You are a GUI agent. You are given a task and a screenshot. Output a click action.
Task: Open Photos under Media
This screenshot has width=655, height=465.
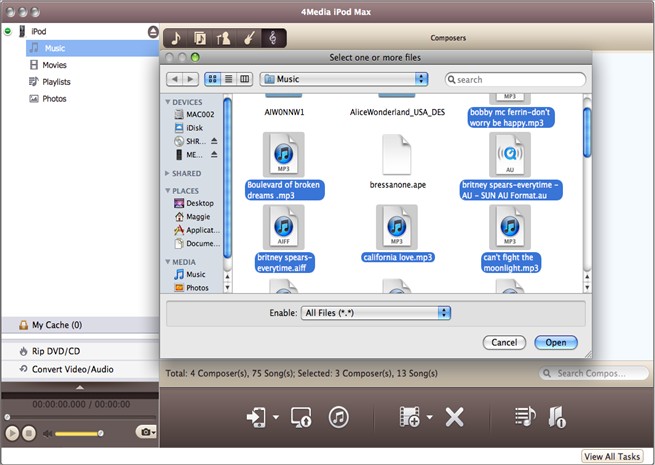click(192, 287)
